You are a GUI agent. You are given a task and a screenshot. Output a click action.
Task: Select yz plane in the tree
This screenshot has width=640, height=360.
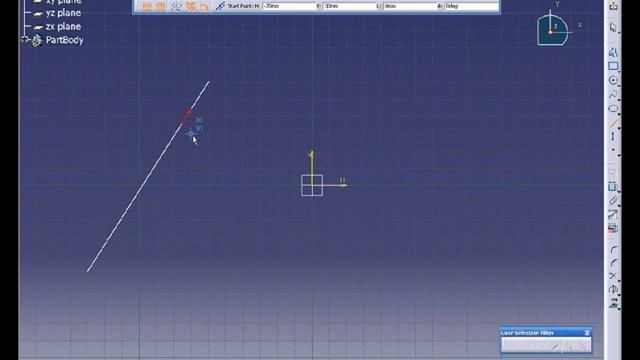click(x=63, y=13)
